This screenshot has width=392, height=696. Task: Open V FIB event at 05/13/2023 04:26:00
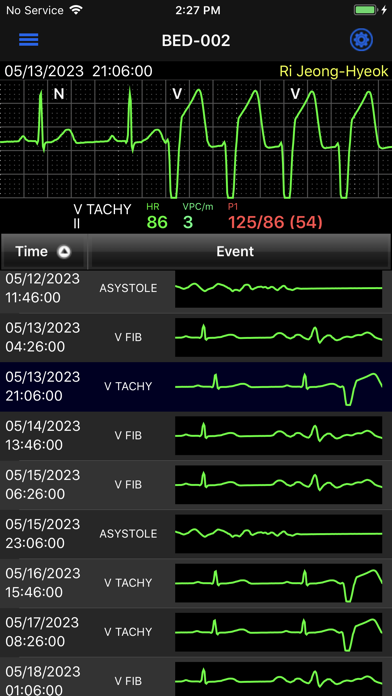pyautogui.click(x=196, y=337)
